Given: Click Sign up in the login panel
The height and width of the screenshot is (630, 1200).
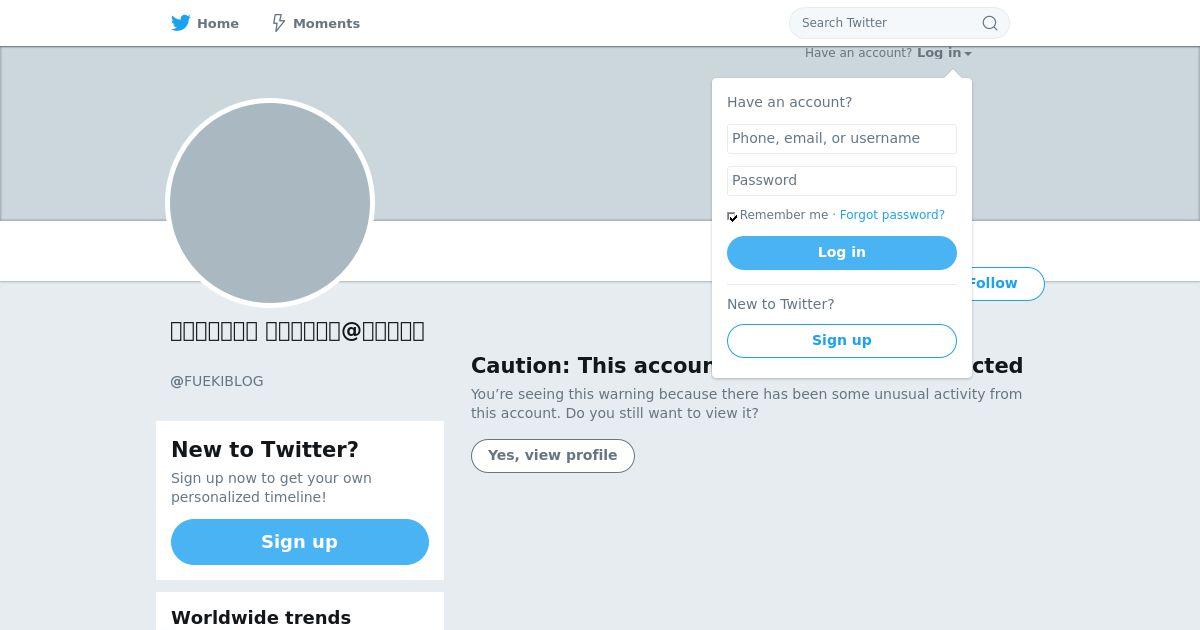Looking at the screenshot, I should tap(842, 341).
